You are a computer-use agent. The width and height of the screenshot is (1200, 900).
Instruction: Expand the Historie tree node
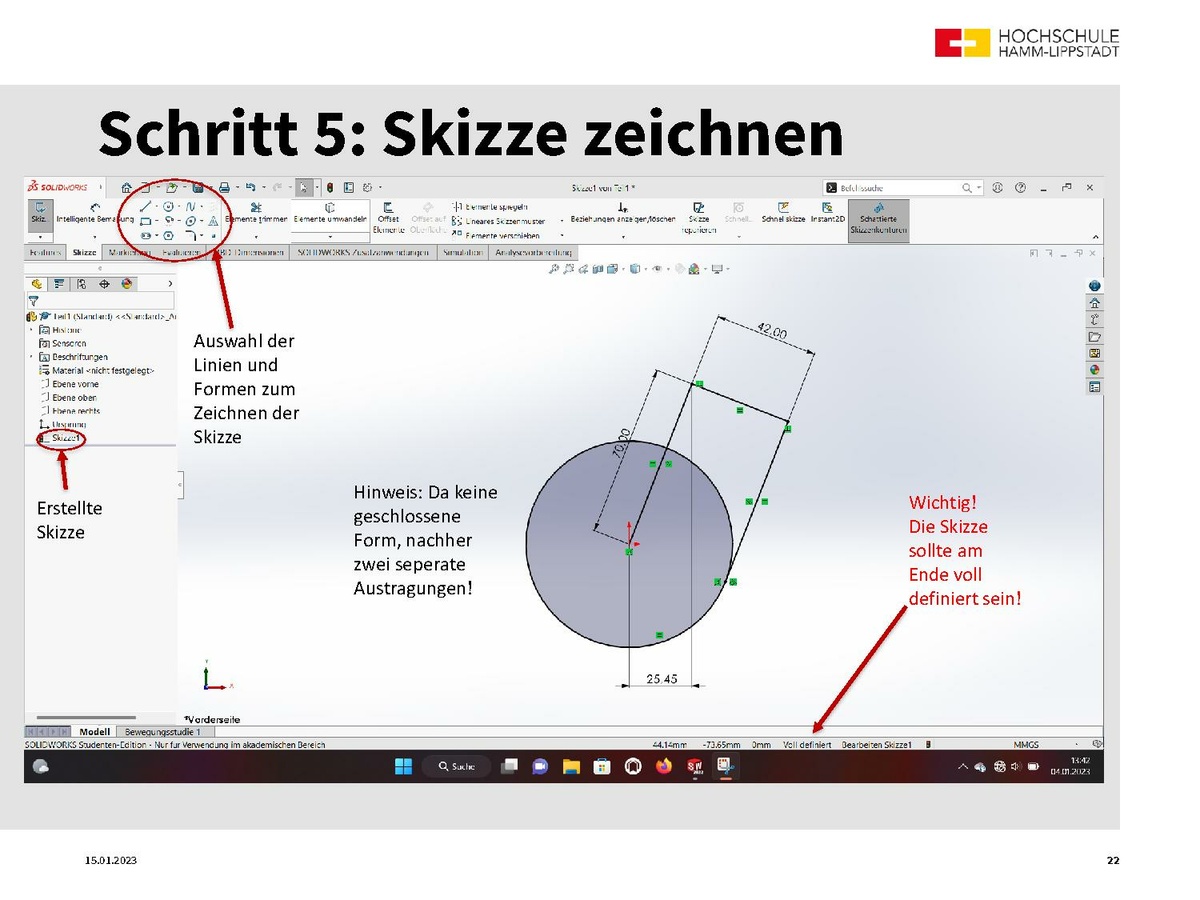(x=31, y=329)
